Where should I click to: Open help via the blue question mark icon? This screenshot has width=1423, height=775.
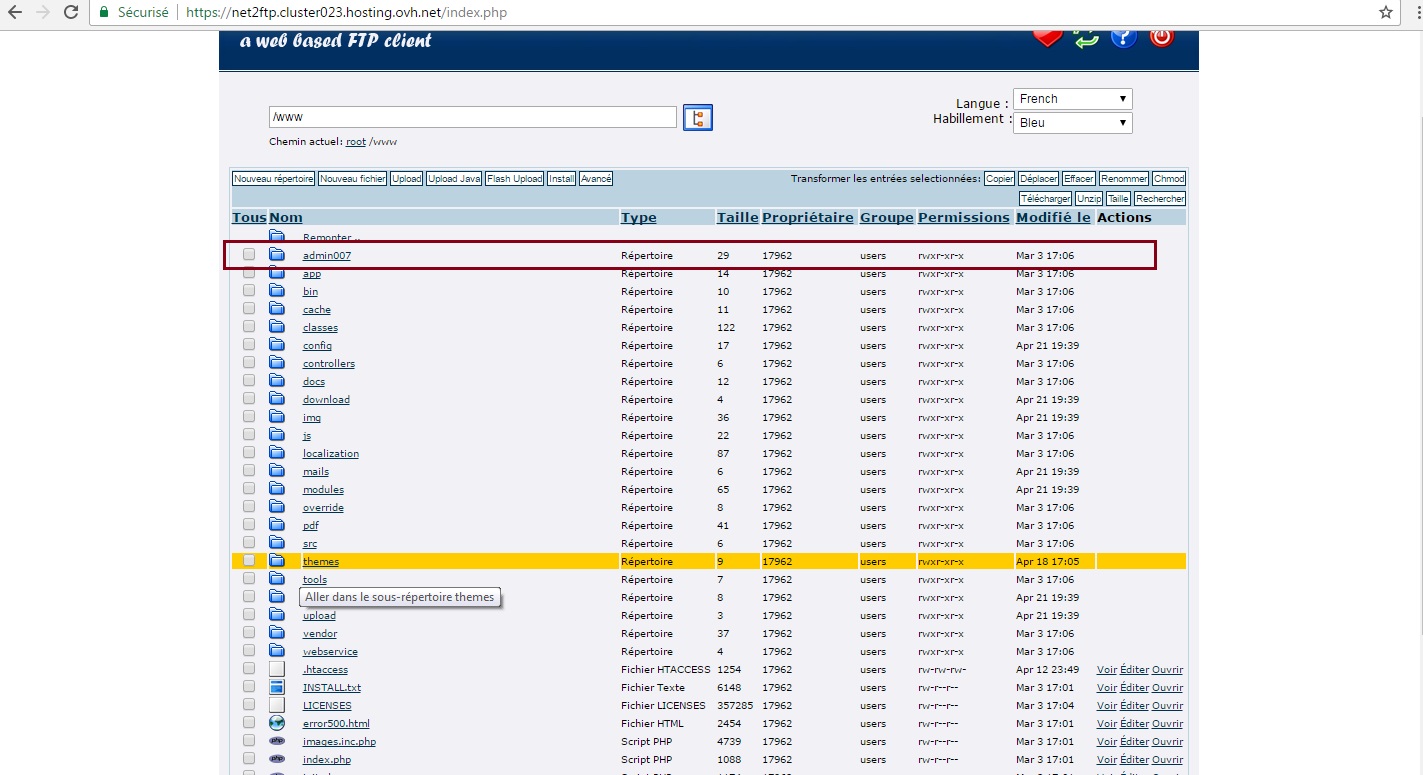click(1123, 38)
